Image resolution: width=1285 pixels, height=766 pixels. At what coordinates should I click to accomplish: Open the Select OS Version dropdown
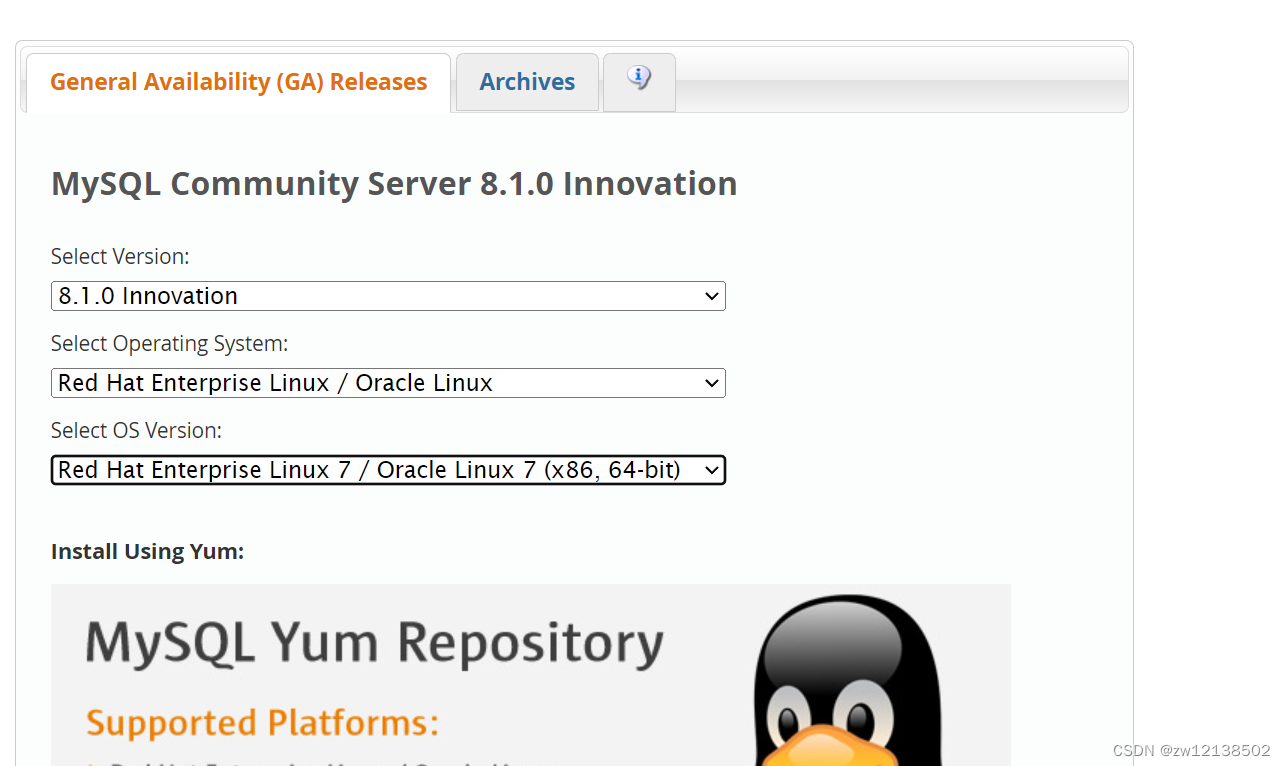click(x=388, y=470)
